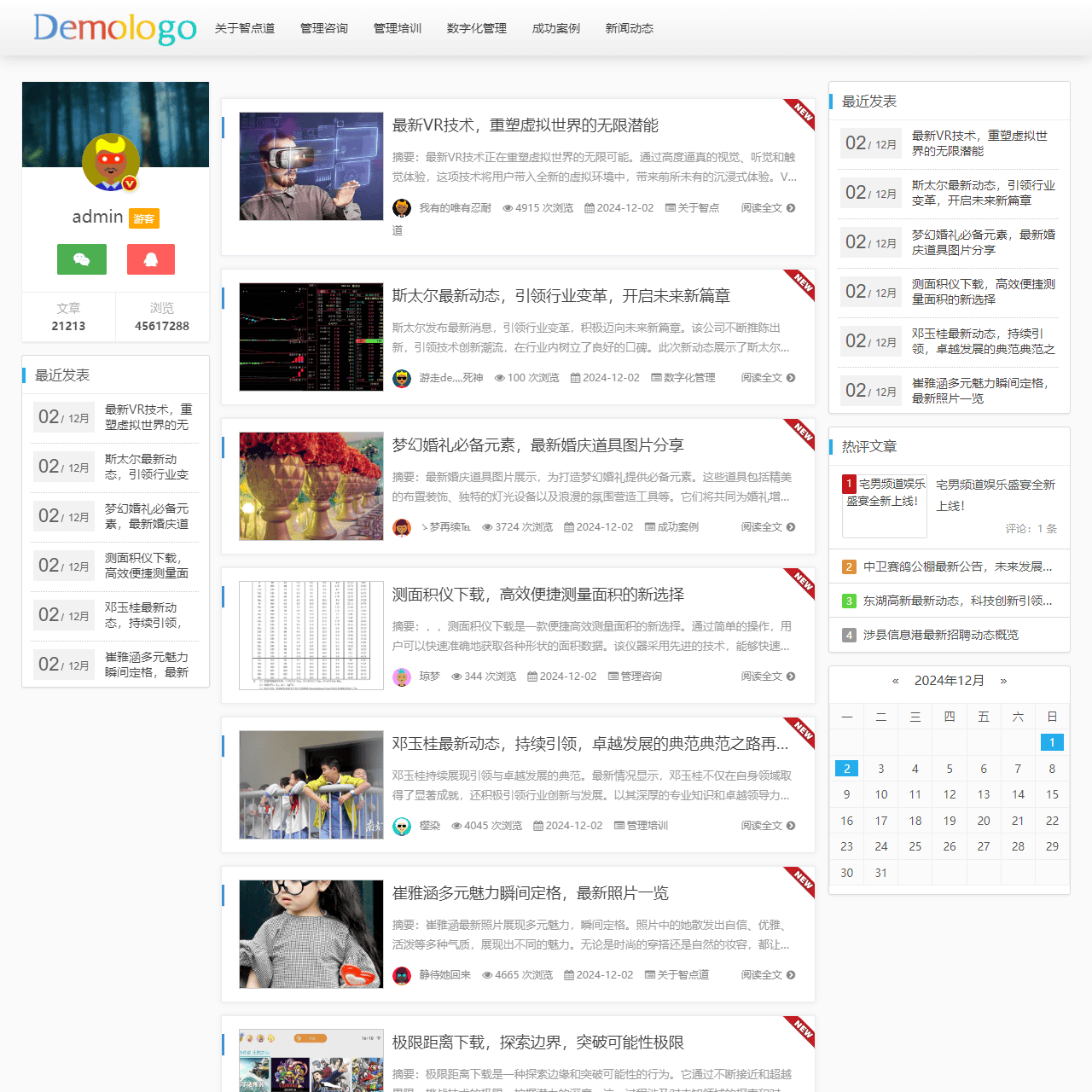Open 管理咨询 navigation menu

tap(324, 28)
